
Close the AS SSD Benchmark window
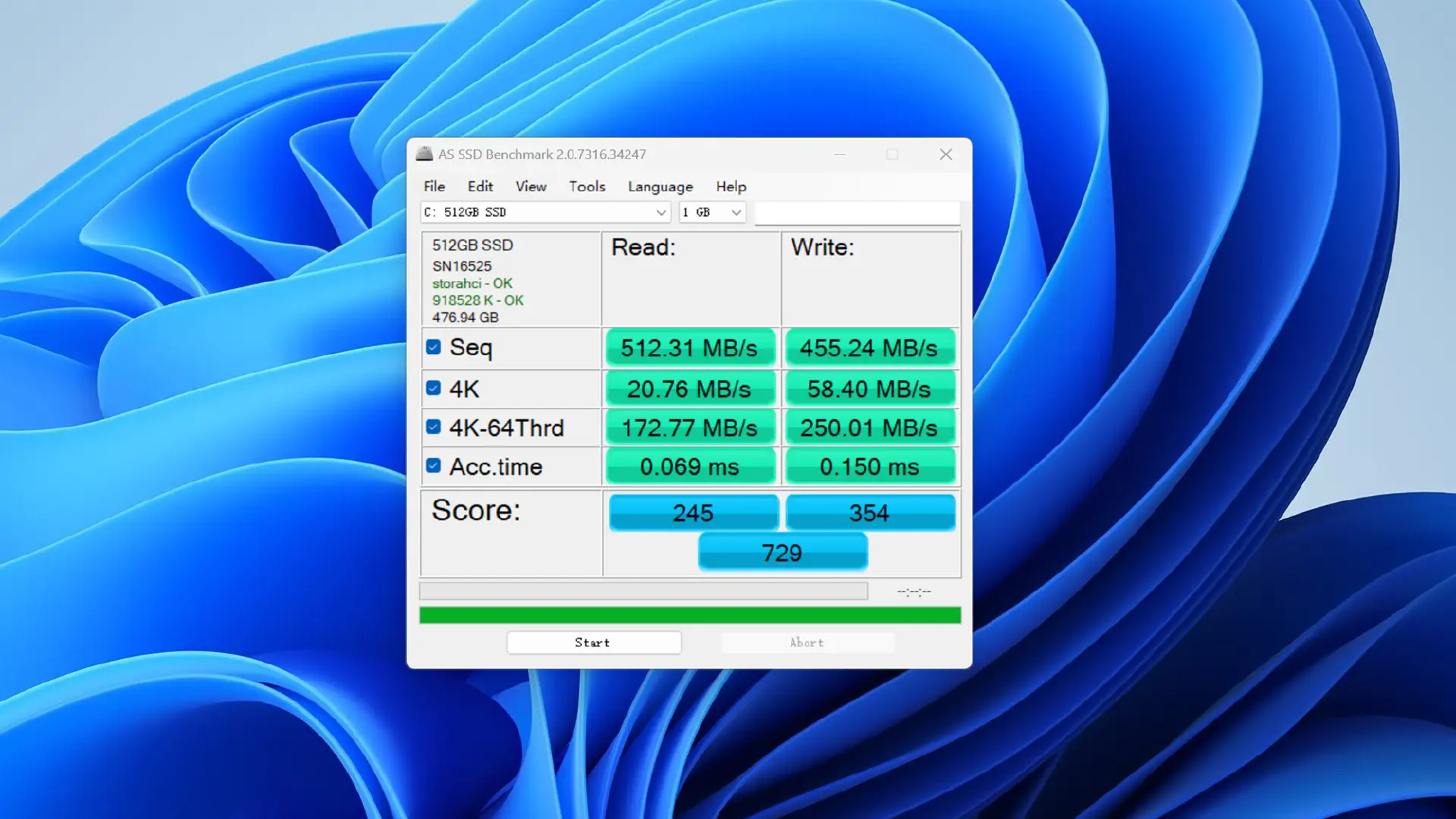[x=946, y=155]
